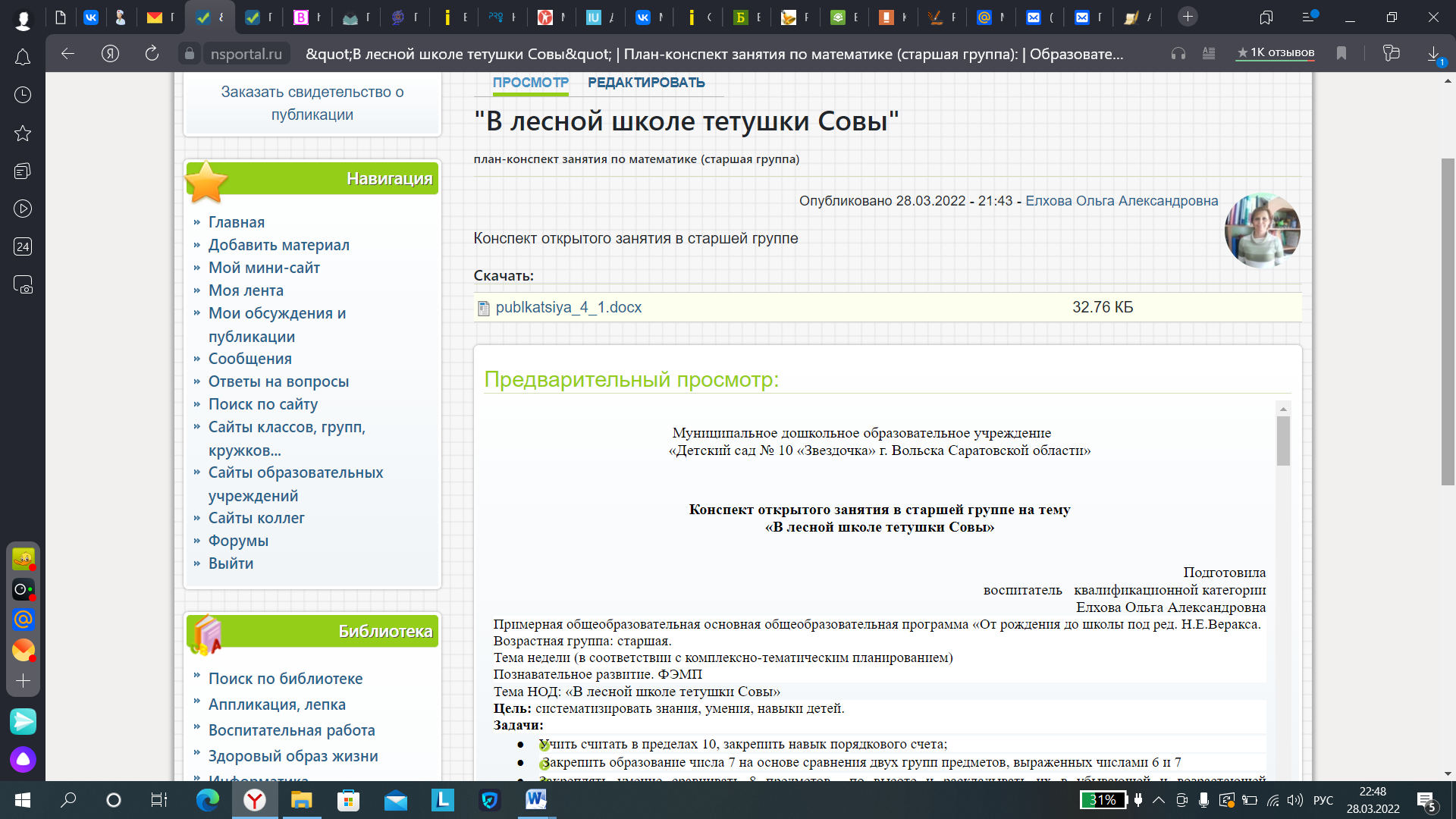The width and height of the screenshot is (1456, 819).
Task: Open new tab with plus button
Action: pyautogui.click(x=1188, y=17)
